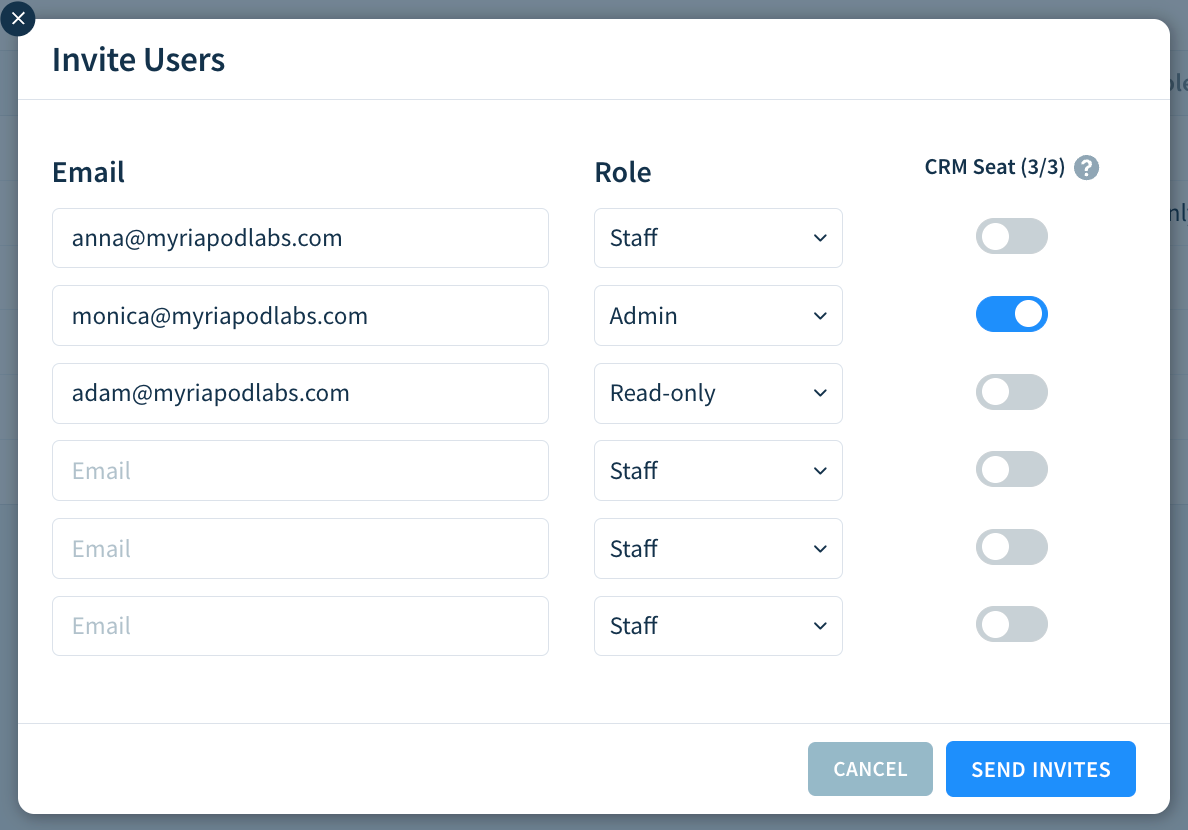Focus the fourth empty Email input field
The image size is (1188, 830).
[x=300, y=470]
